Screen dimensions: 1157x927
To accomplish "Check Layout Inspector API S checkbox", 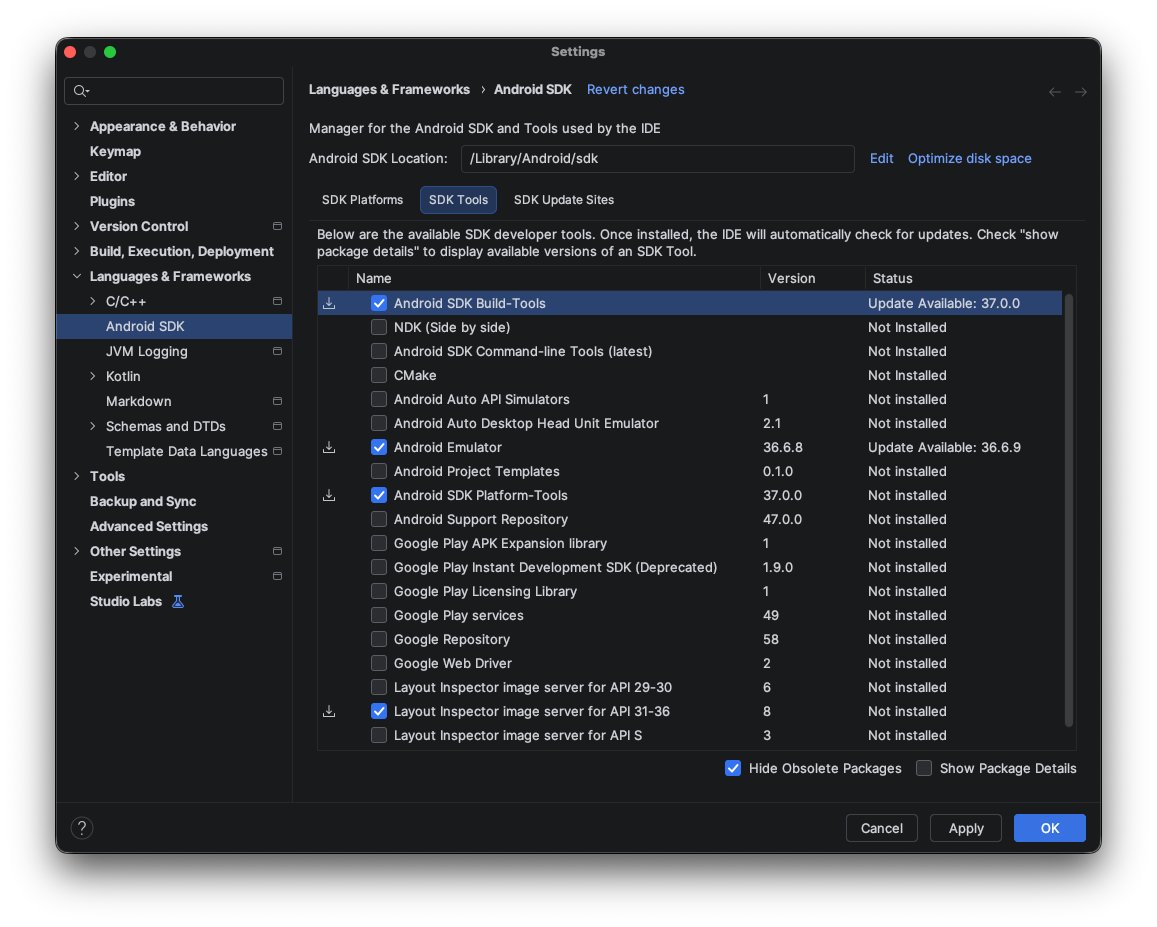I will (x=379, y=735).
